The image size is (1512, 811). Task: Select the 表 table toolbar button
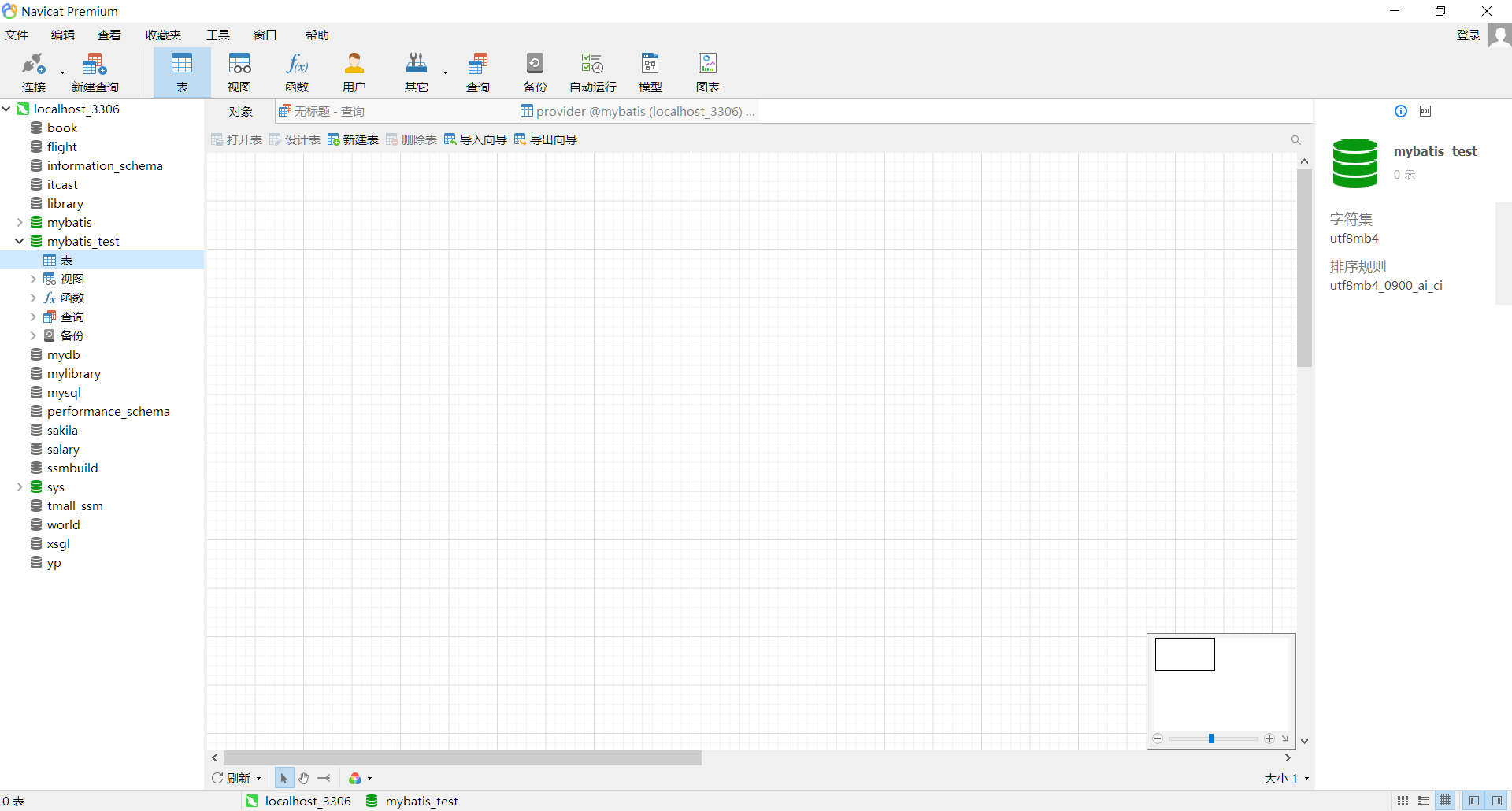(182, 72)
